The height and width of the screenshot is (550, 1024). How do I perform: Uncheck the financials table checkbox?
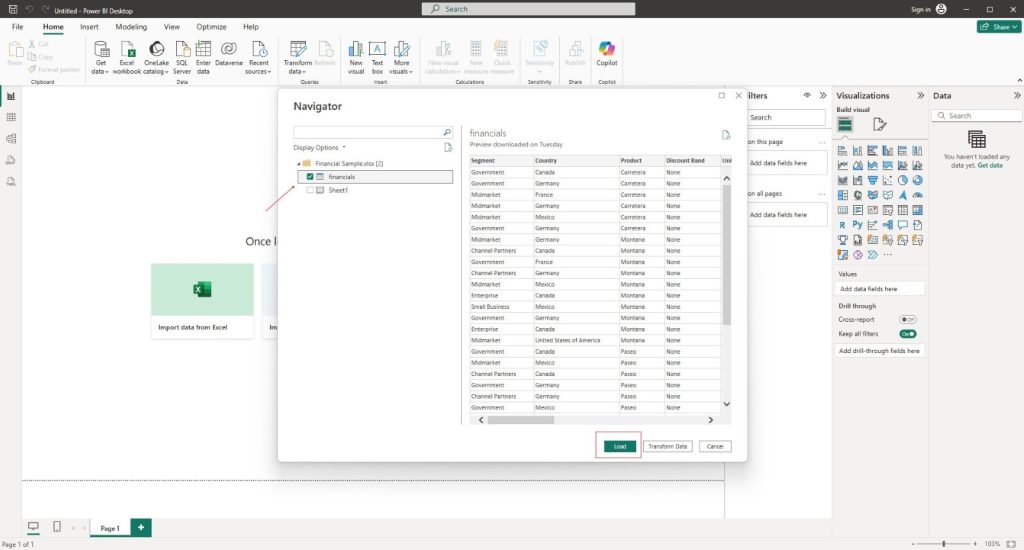[x=311, y=177]
